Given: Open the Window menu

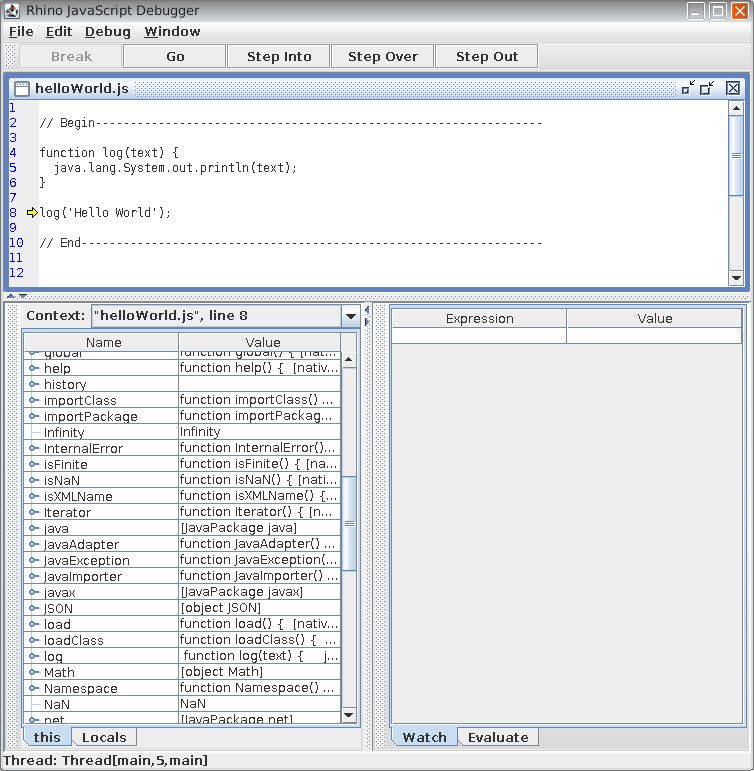Looking at the screenshot, I should (x=172, y=31).
